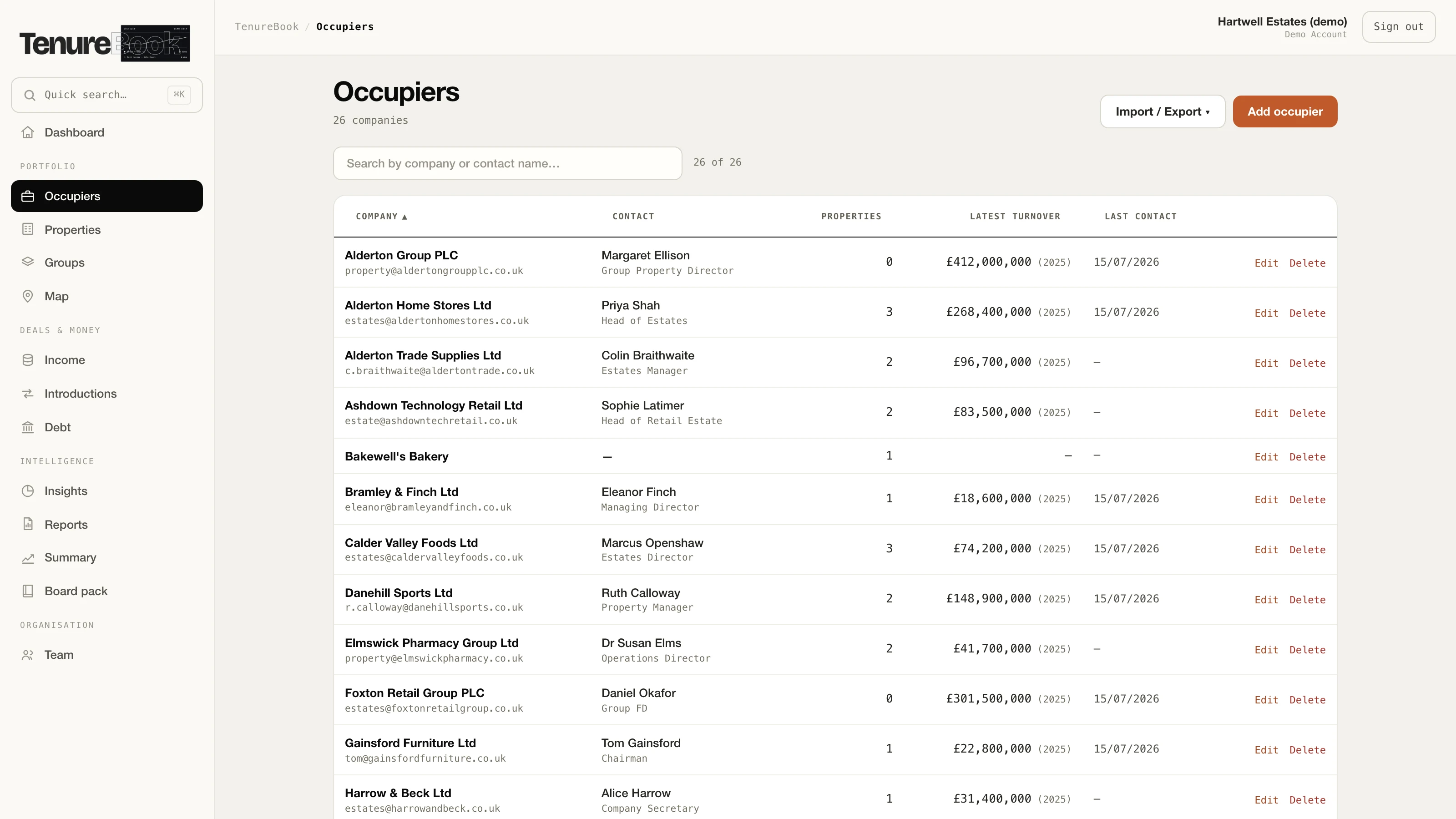
Task: Click the Income coins icon
Action: click(x=28, y=360)
